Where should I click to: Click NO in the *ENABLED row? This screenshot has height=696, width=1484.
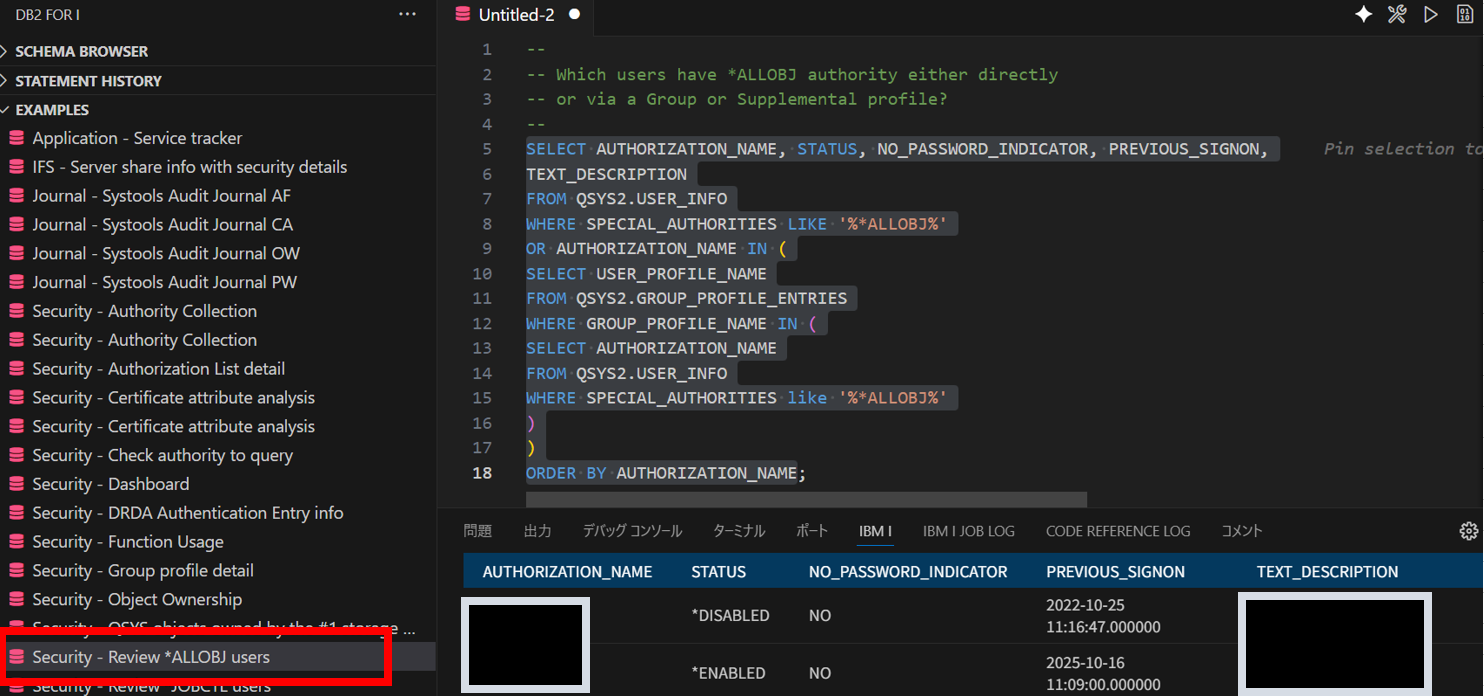pos(820,673)
